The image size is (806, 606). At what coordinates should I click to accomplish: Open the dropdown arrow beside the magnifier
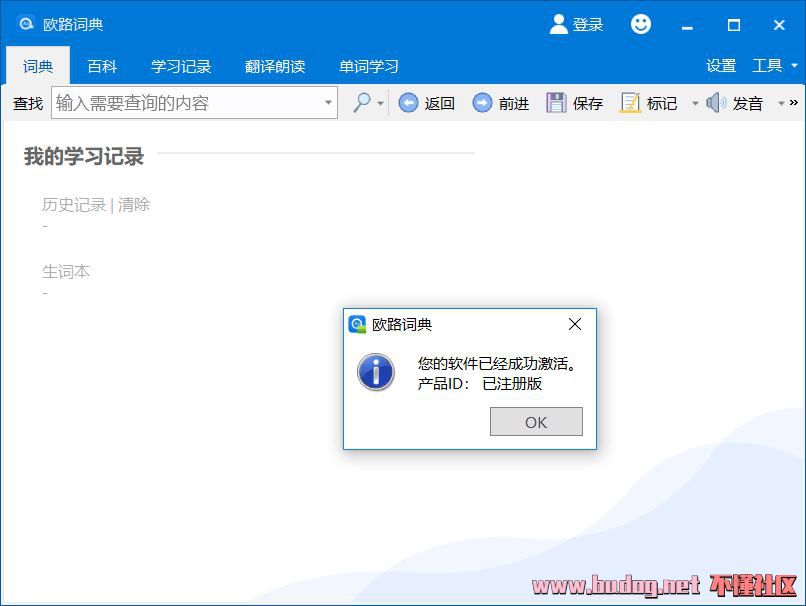pyautogui.click(x=381, y=104)
